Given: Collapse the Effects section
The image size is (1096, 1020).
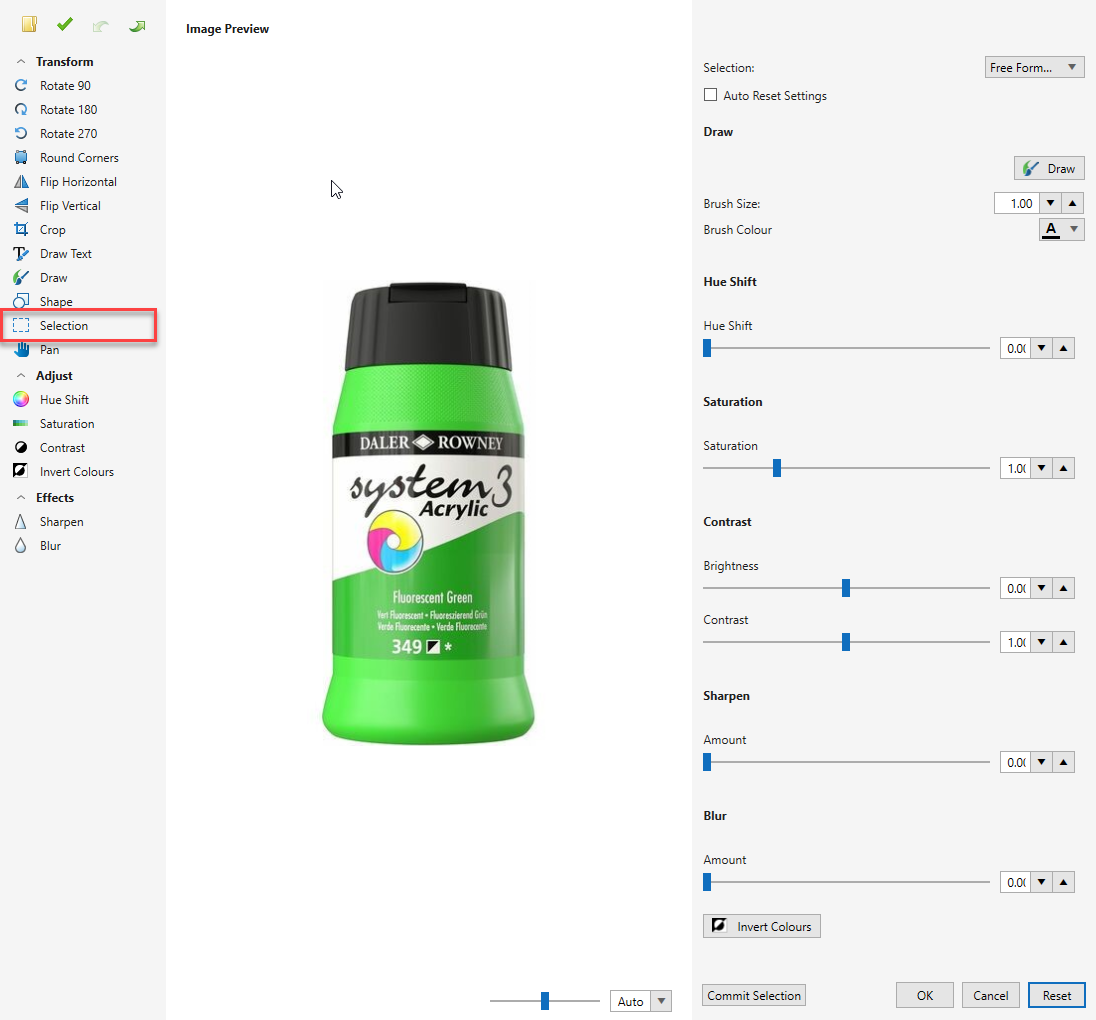Looking at the screenshot, I should point(22,498).
